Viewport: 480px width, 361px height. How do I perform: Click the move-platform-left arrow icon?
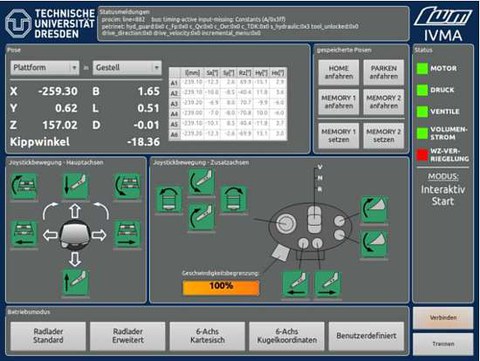coord(24,234)
